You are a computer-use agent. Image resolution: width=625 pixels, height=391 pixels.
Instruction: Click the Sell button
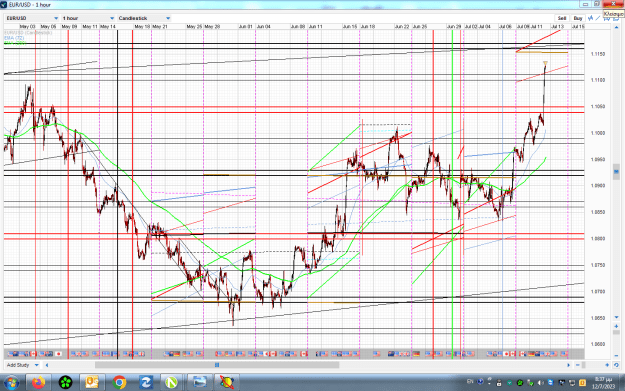(562, 18)
